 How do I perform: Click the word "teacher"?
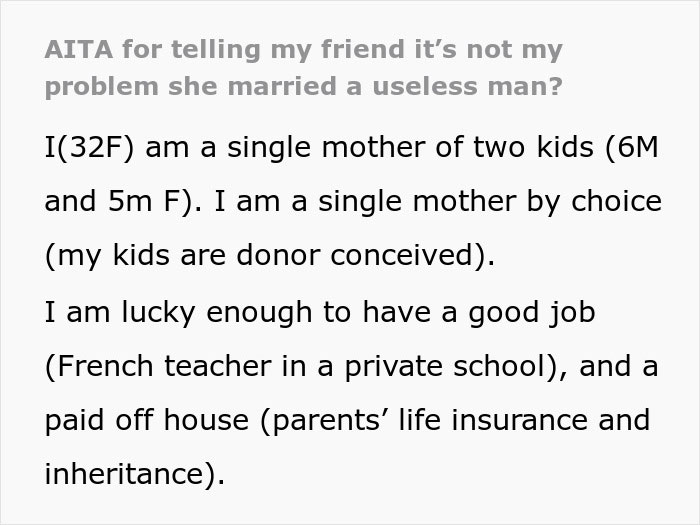click(222, 366)
